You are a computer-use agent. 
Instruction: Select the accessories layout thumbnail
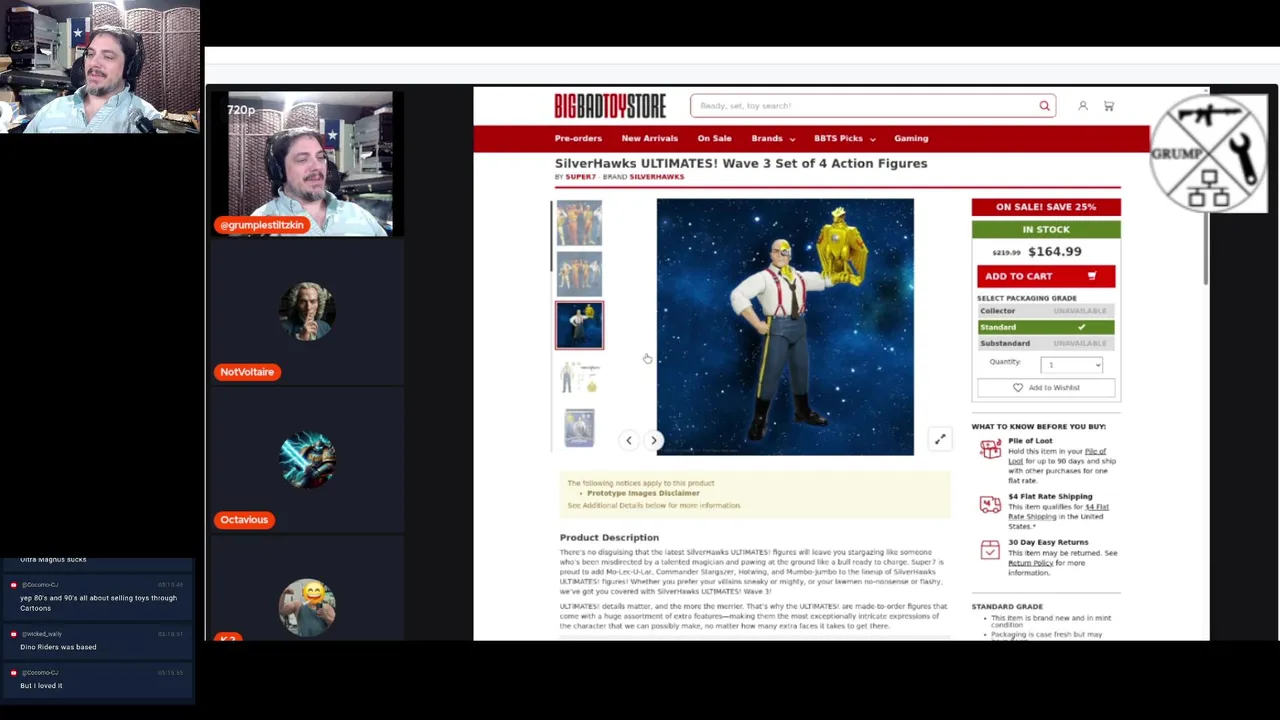tap(579, 378)
